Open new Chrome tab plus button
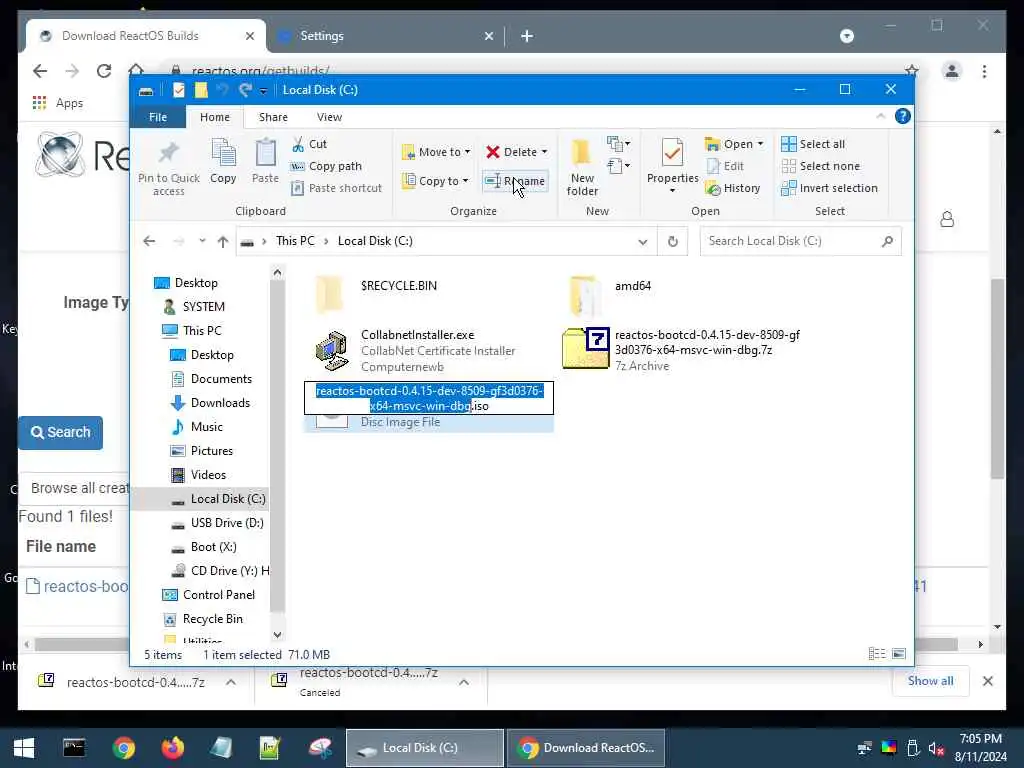This screenshot has width=1024, height=768. point(527,36)
